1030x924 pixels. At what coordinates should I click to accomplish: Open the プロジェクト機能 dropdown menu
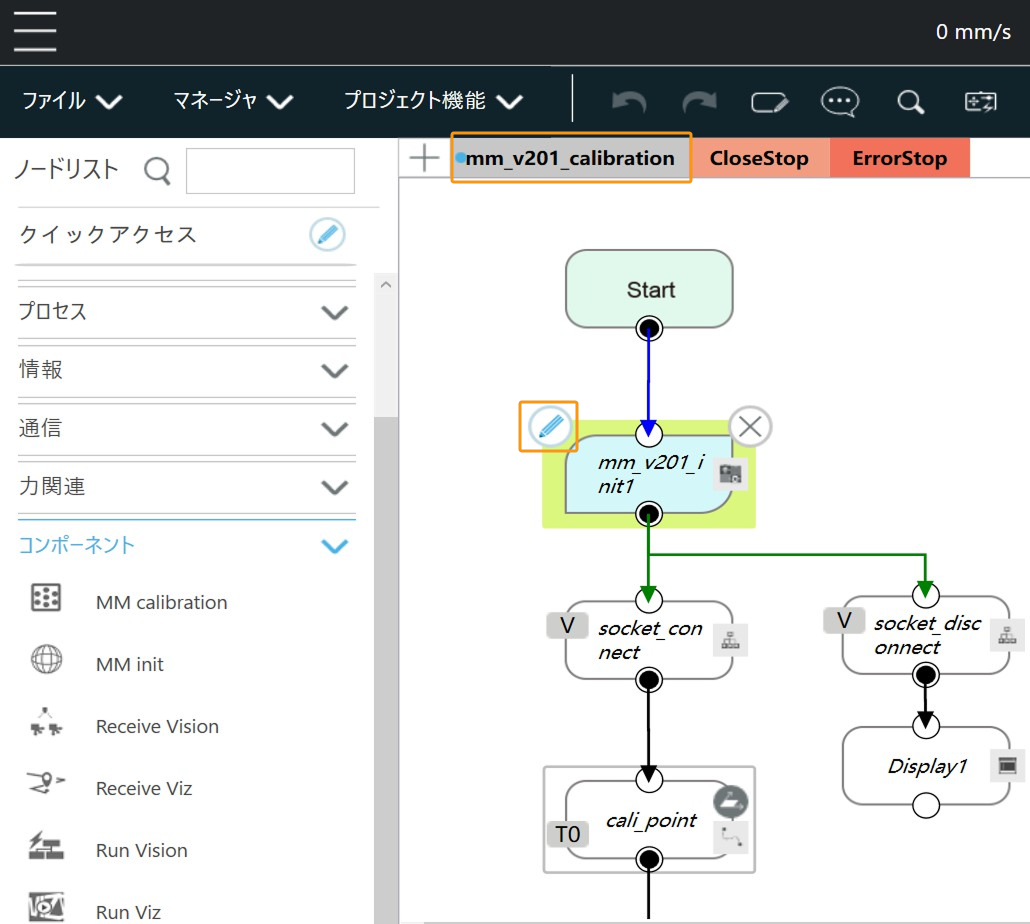(x=433, y=101)
